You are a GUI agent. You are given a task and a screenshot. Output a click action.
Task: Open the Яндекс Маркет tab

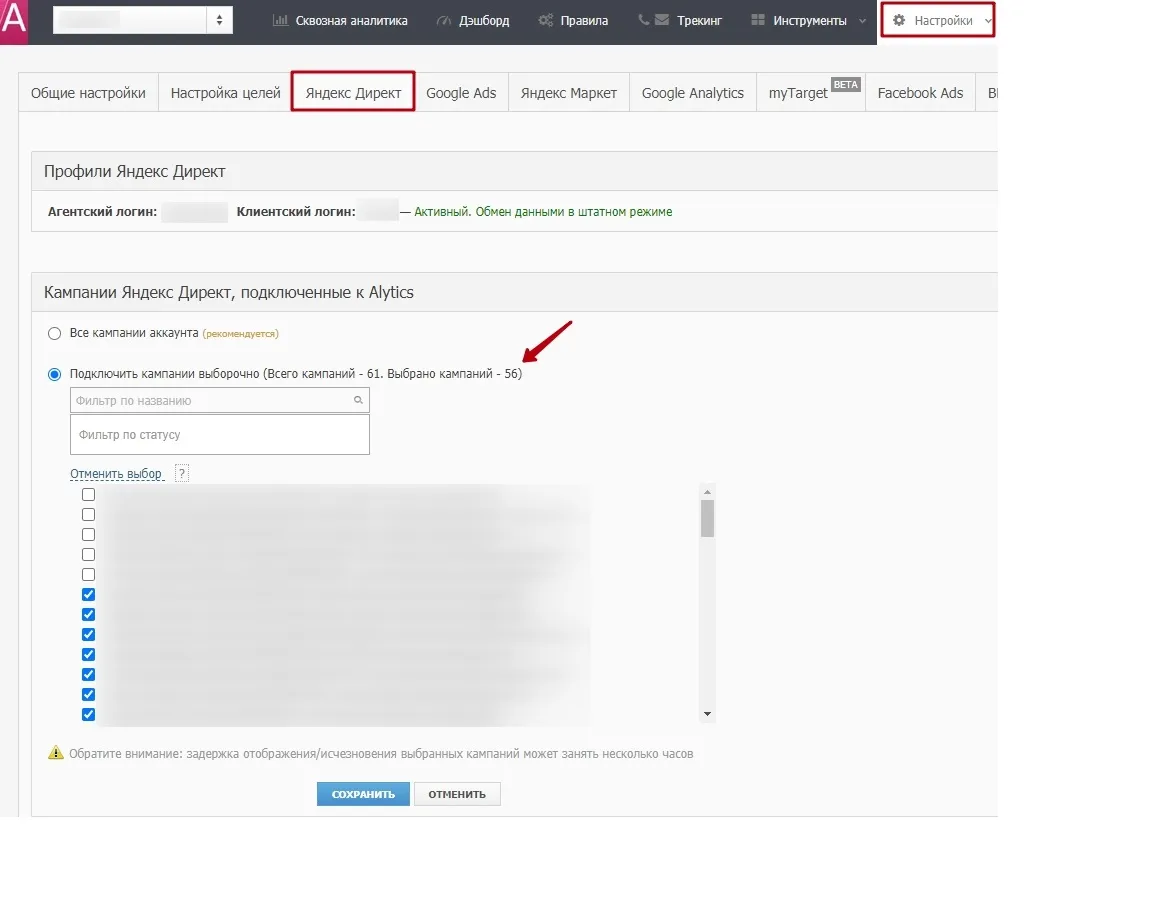[569, 93]
